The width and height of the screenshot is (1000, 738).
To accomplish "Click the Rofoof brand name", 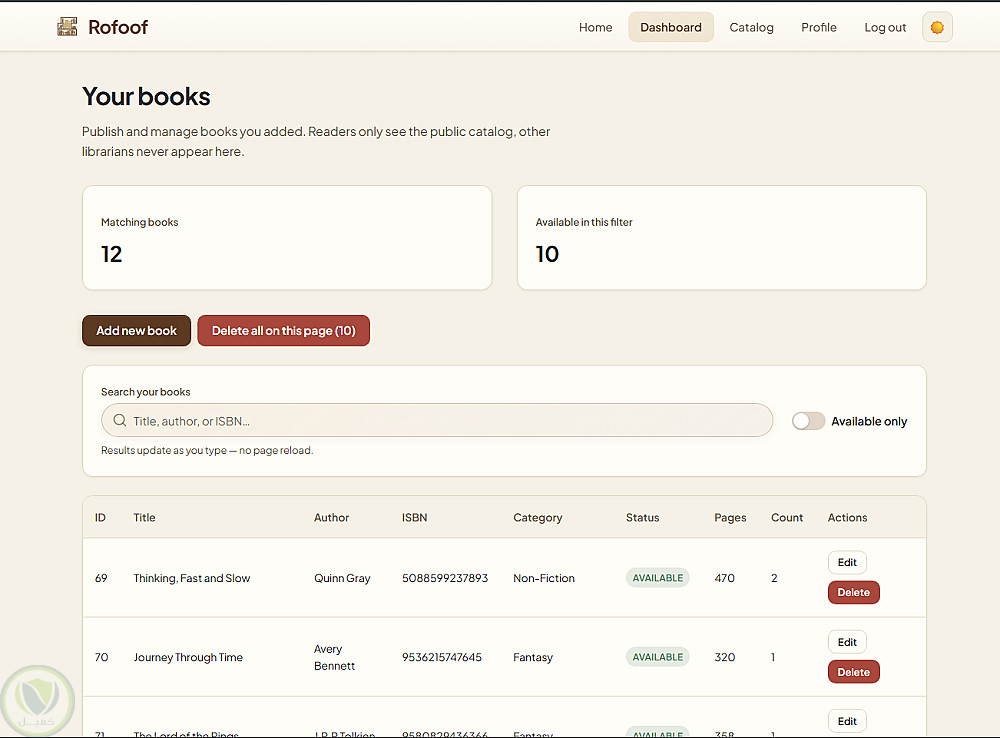I will click(x=118, y=27).
